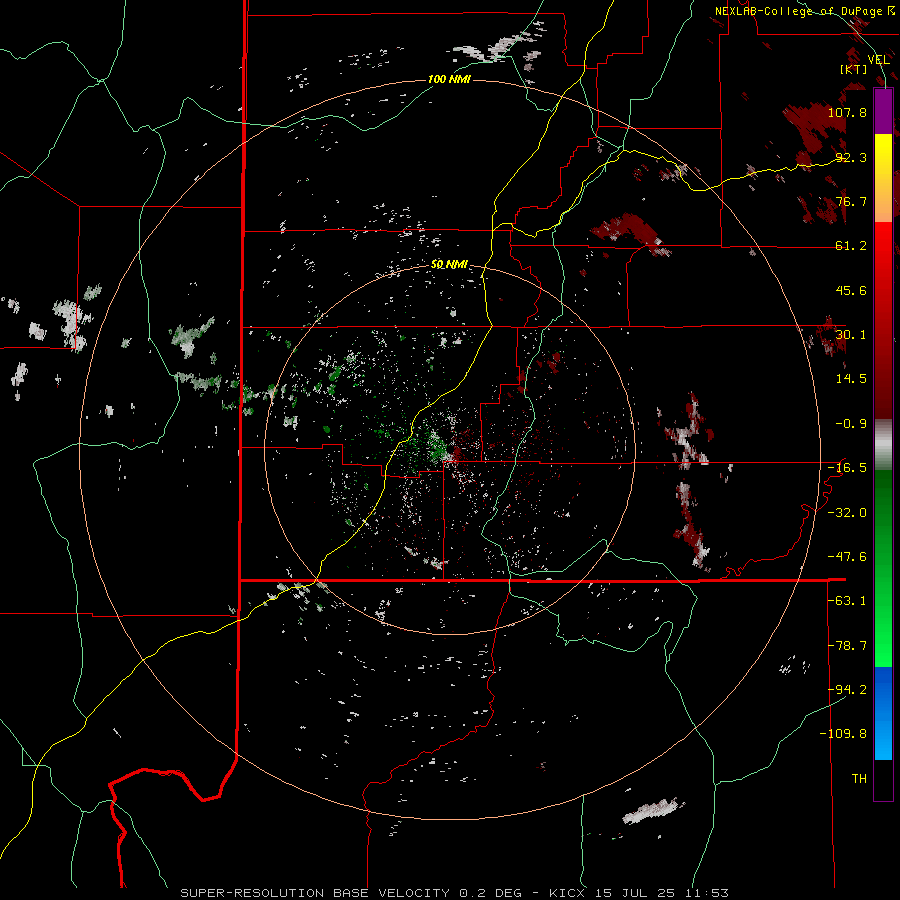The height and width of the screenshot is (900, 900).
Task: Select the -16.5 scale value
Action: point(847,468)
